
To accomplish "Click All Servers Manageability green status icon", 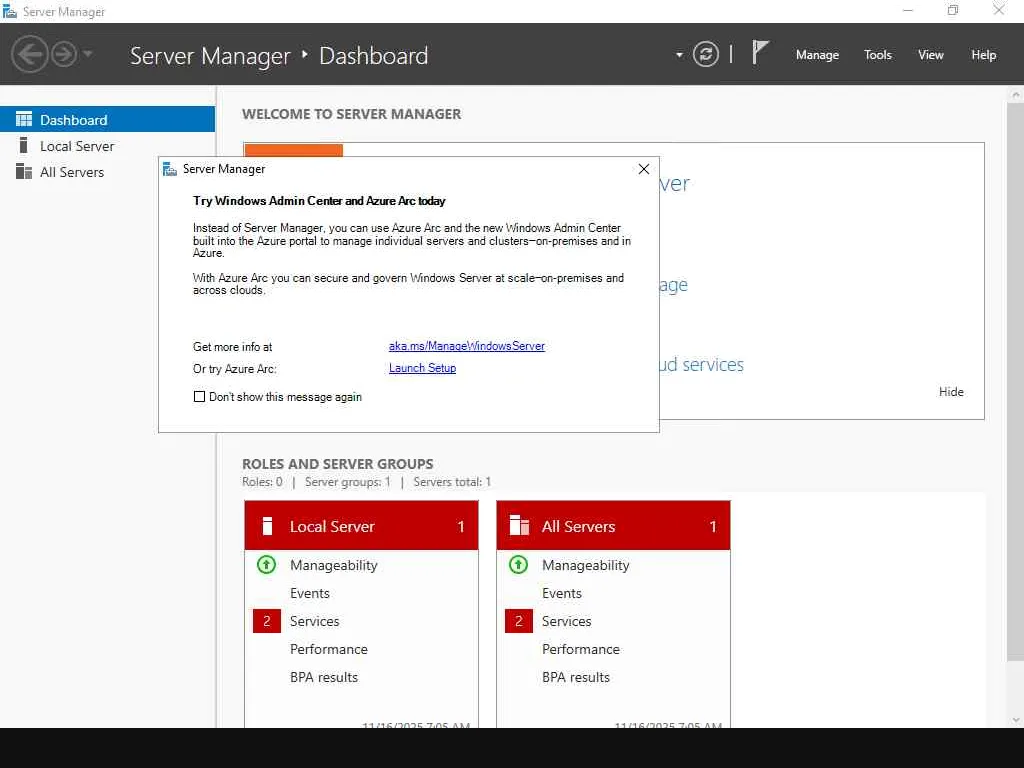I will point(519,564).
